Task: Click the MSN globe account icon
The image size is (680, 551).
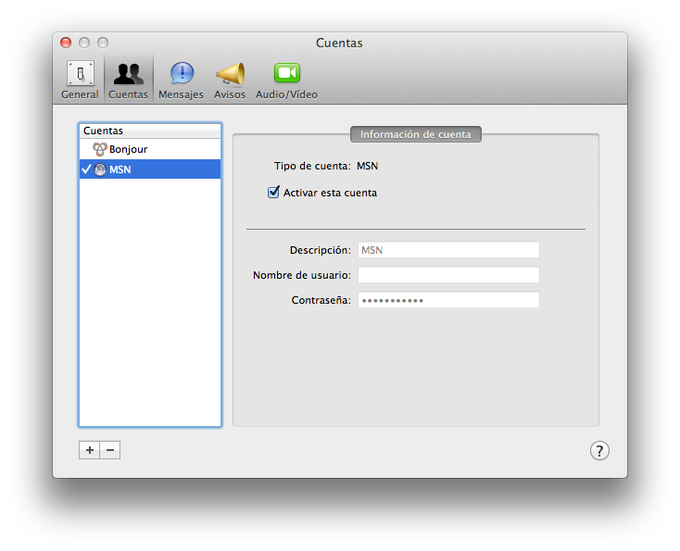Action: pyautogui.click(x=100, y=170)
